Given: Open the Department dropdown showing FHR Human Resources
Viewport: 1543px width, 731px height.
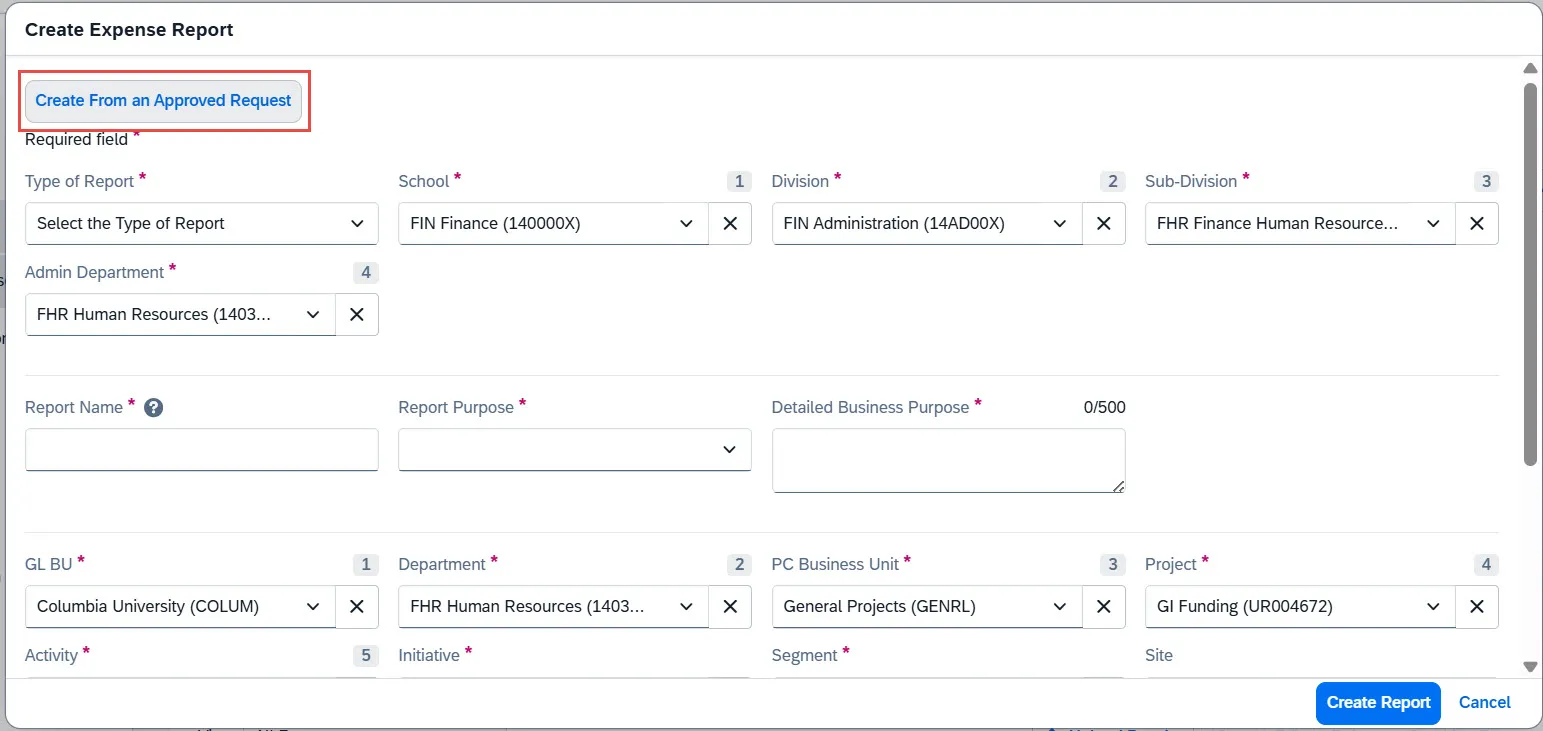Looking at the screenshot, I should click(x=553, y=606).
